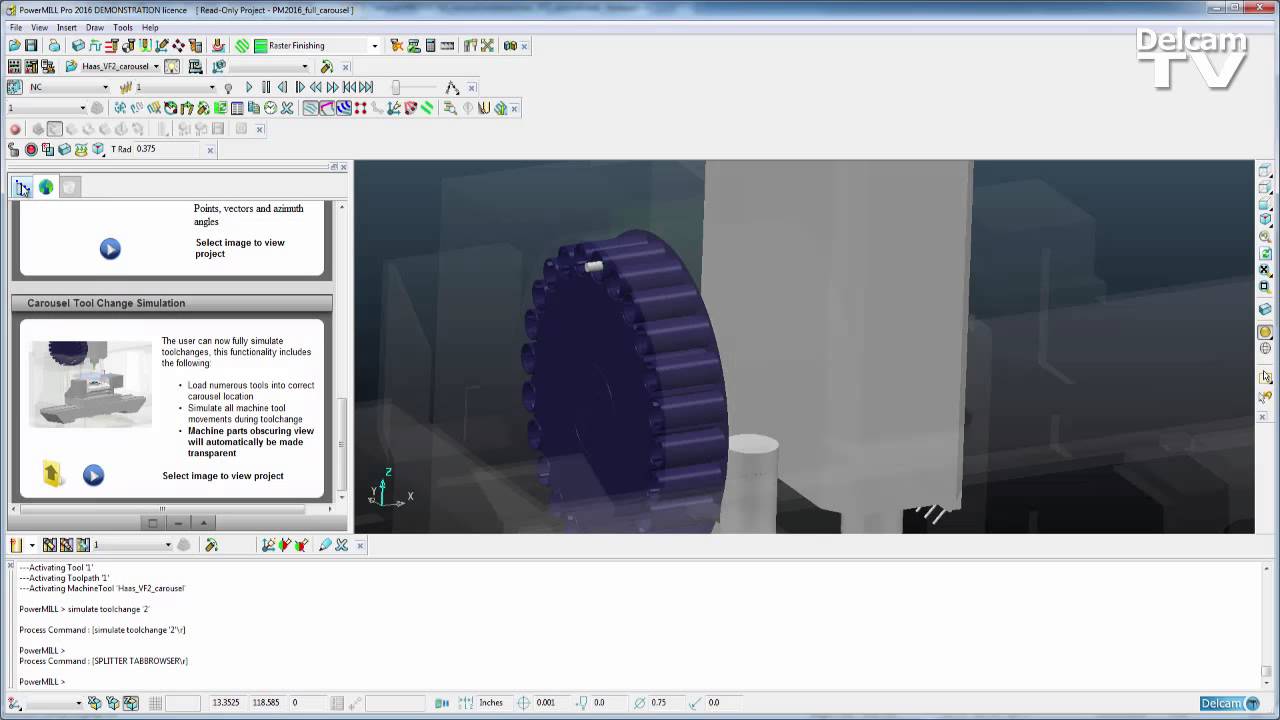Close the T Rad toolbar

tap(210, 150)
